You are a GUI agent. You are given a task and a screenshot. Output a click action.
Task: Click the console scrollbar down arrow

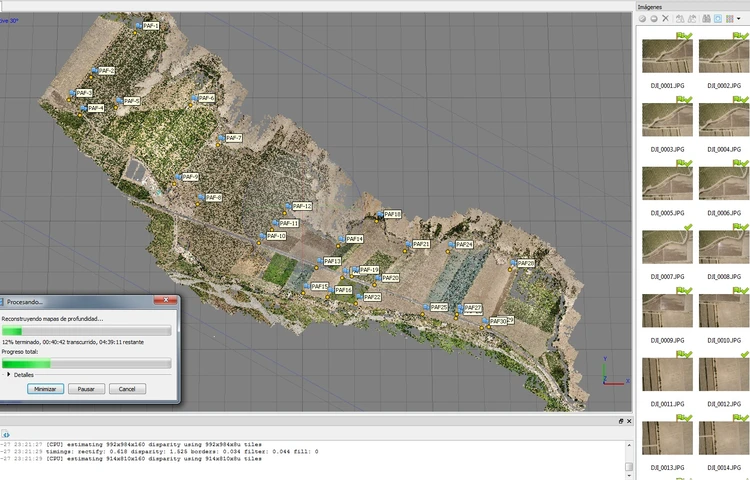[x=629, y=475]
